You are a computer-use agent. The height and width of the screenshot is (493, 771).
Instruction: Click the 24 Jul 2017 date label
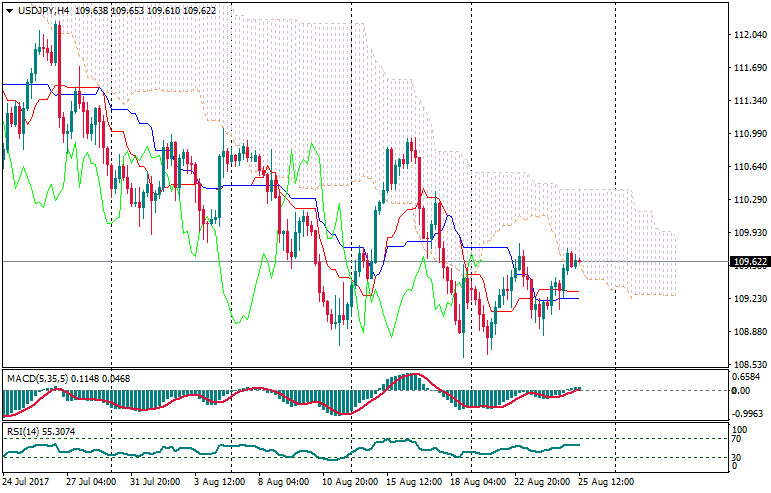tap(25, 482)
